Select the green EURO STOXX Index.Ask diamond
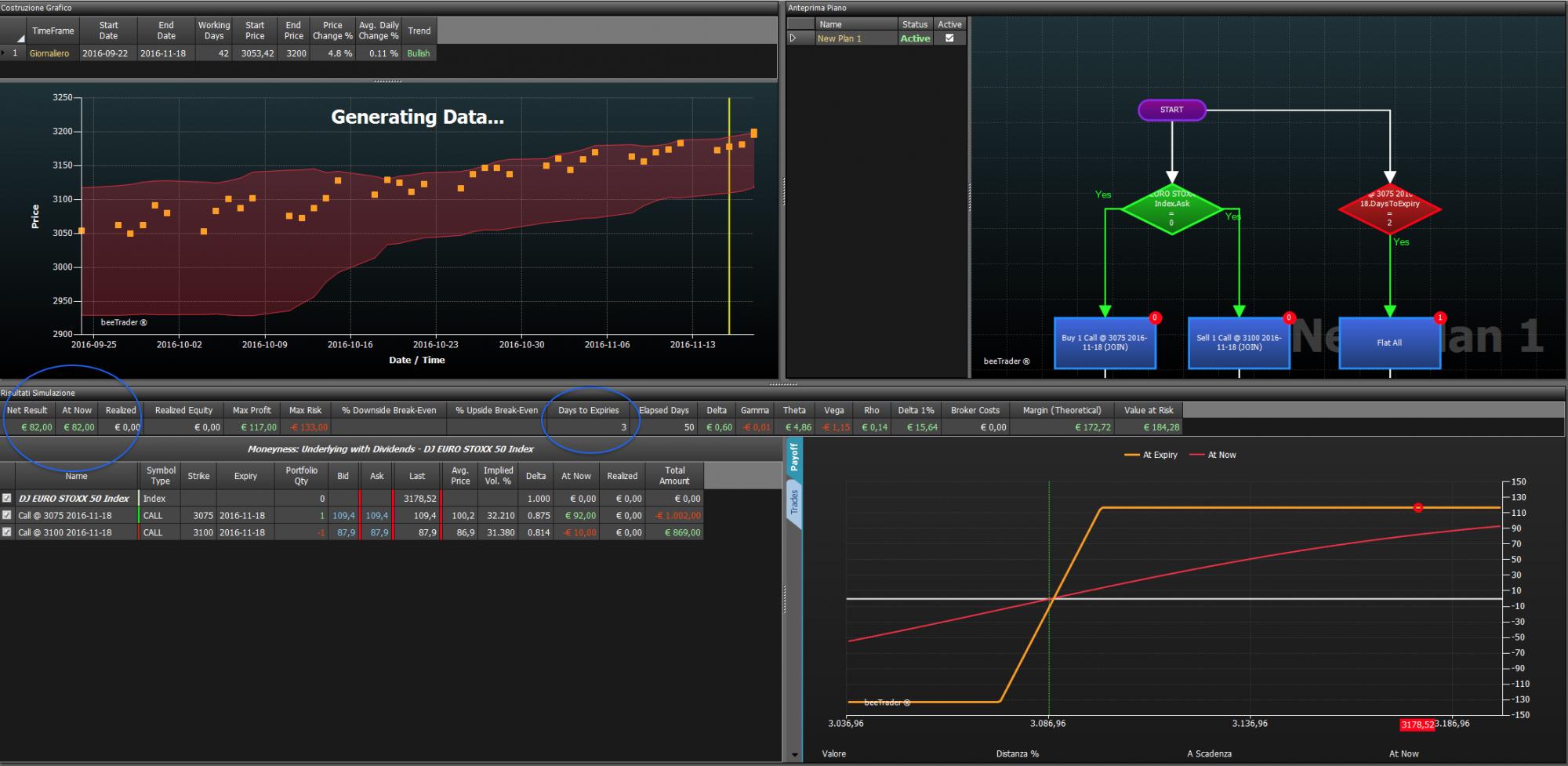The image size is (1568, 766). tap(1171, 209)
